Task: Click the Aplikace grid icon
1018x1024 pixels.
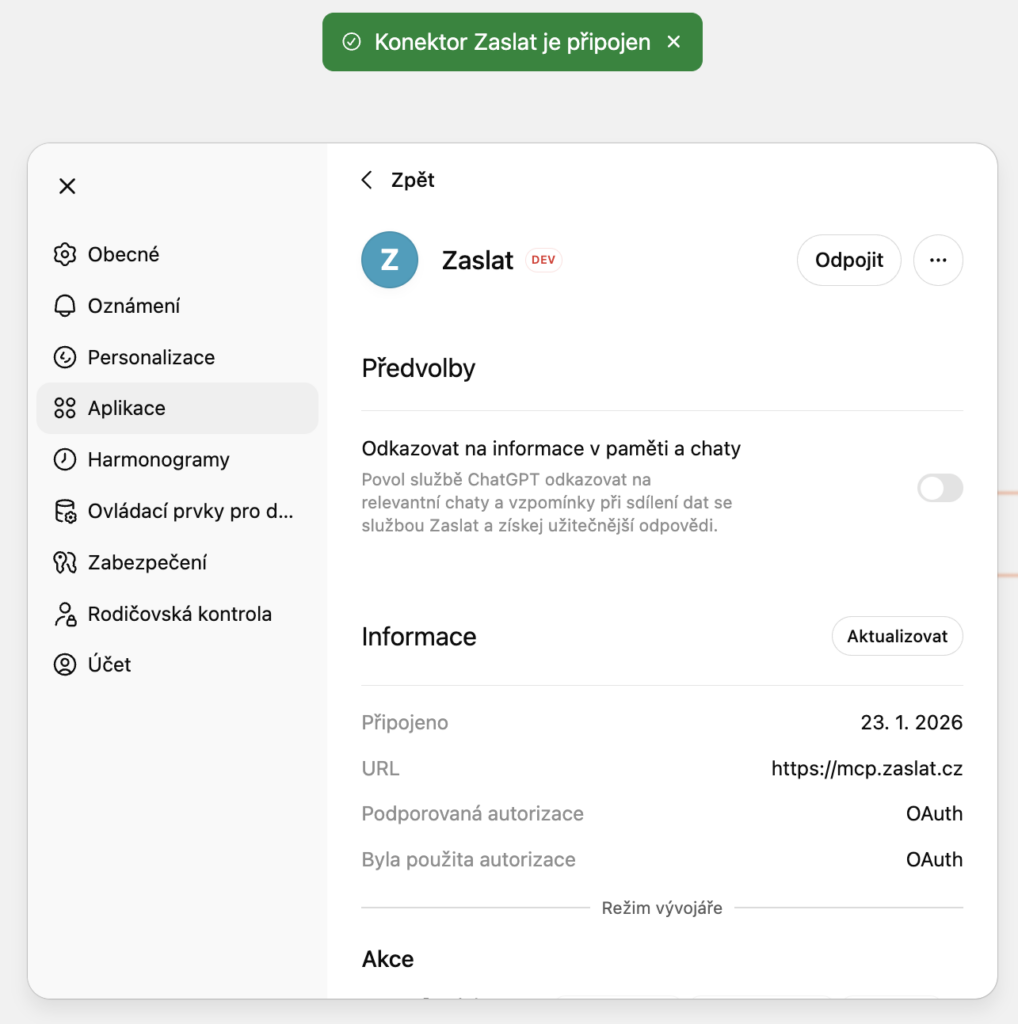Action: pyautogui.click(x=65, y=408)
